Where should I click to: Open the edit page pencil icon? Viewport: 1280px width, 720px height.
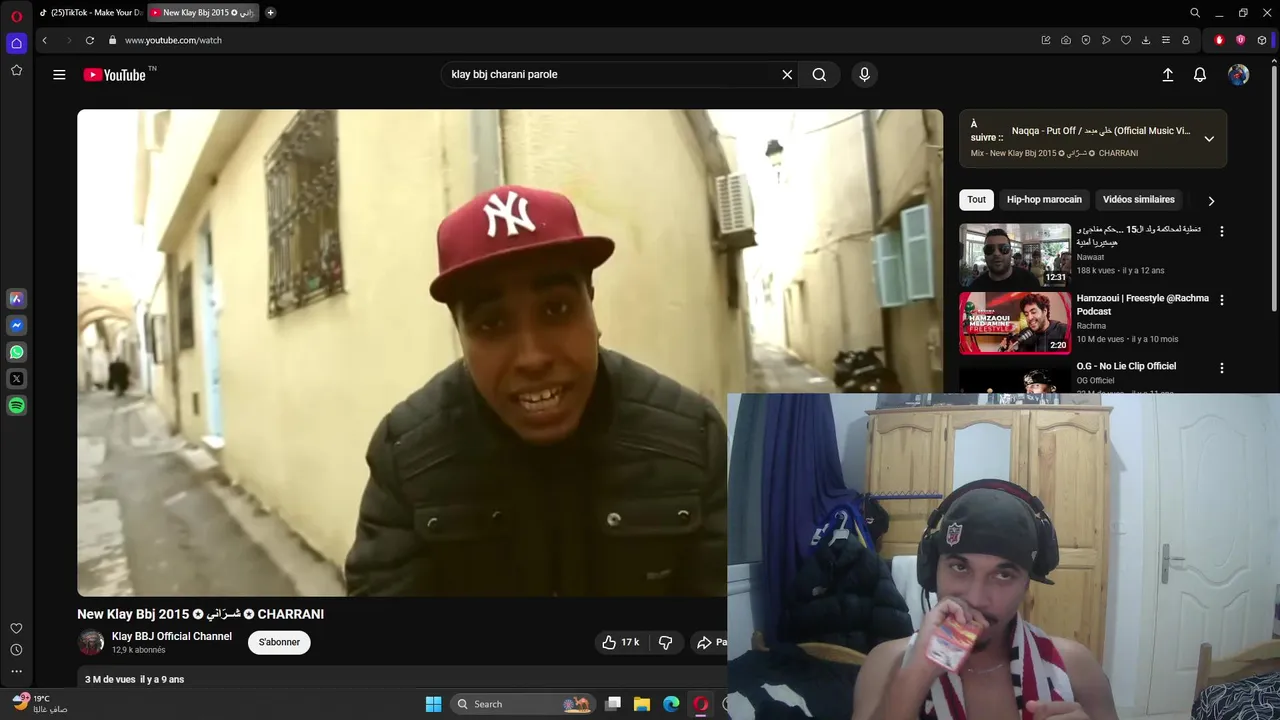pyautogui.click(x=1046, y=40)
